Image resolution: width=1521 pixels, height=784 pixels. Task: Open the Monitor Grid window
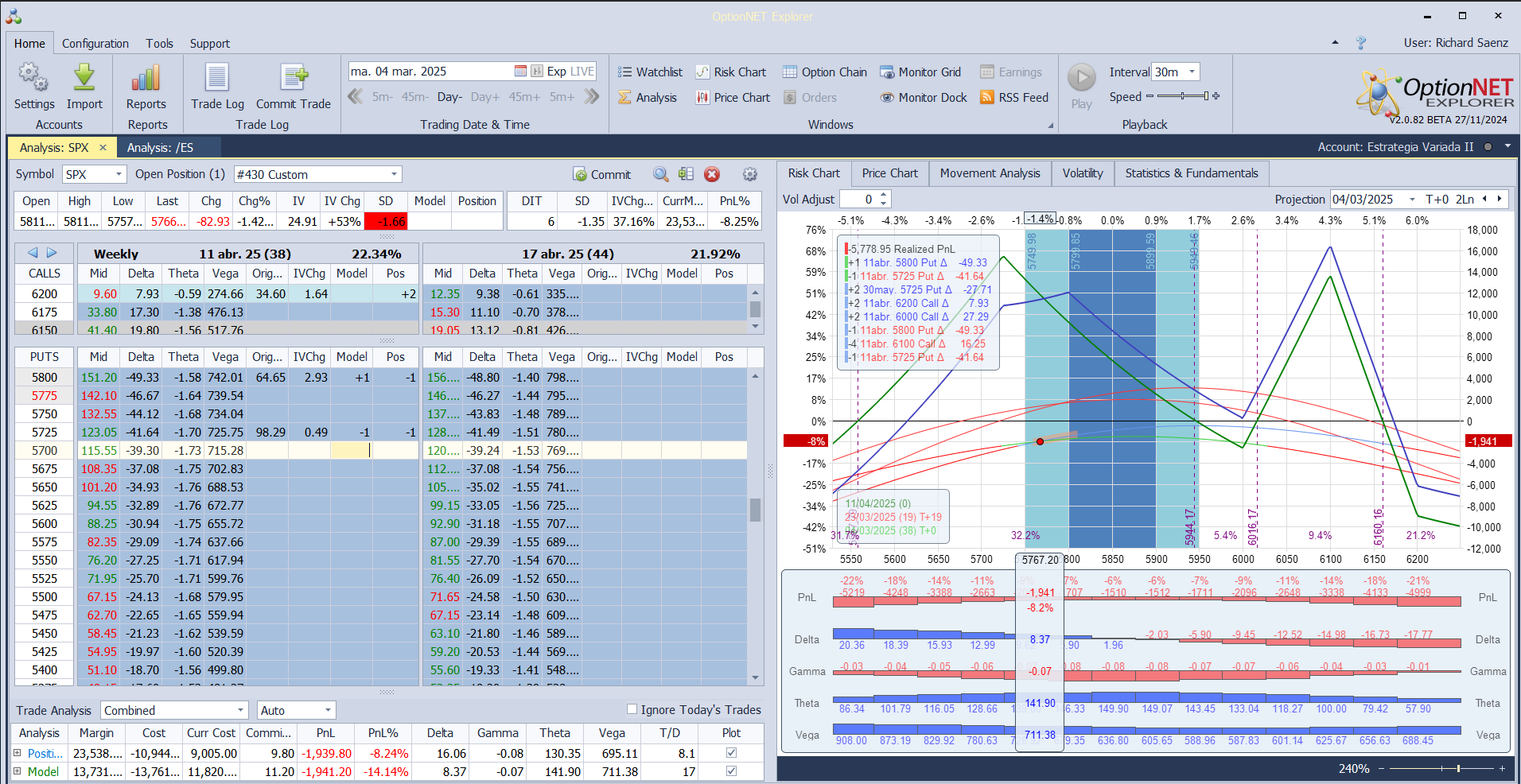(920, 72)
